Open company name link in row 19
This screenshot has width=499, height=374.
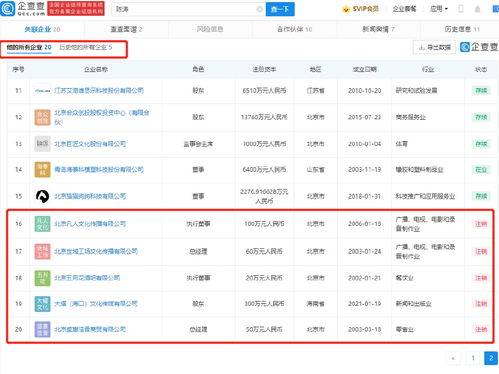click(96, 304)
